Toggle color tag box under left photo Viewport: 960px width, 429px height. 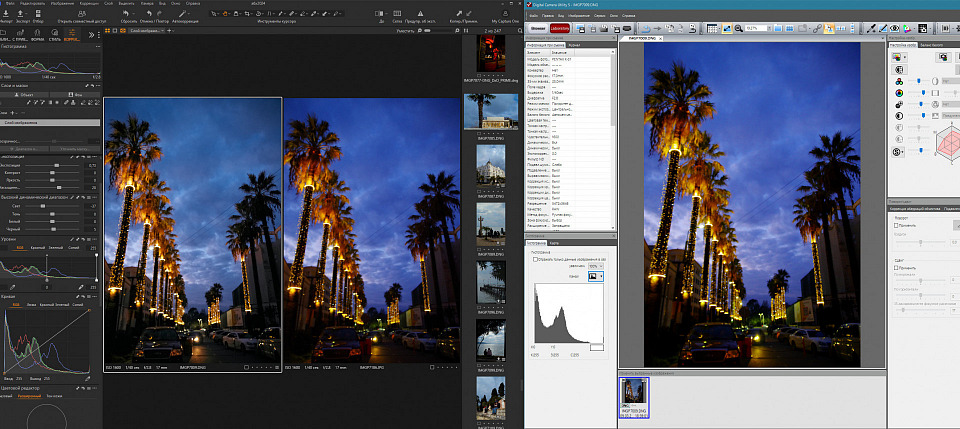tap(246, 367)
